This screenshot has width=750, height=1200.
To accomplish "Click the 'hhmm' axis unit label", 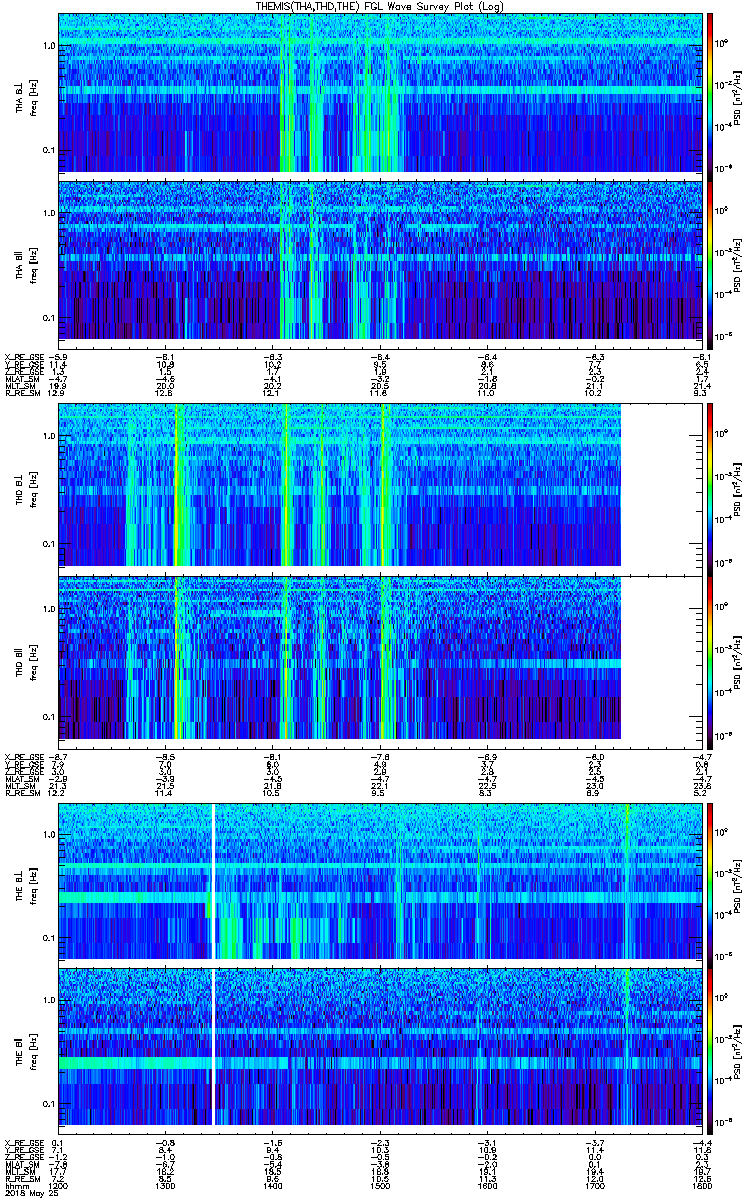I will click(15, 1184).
